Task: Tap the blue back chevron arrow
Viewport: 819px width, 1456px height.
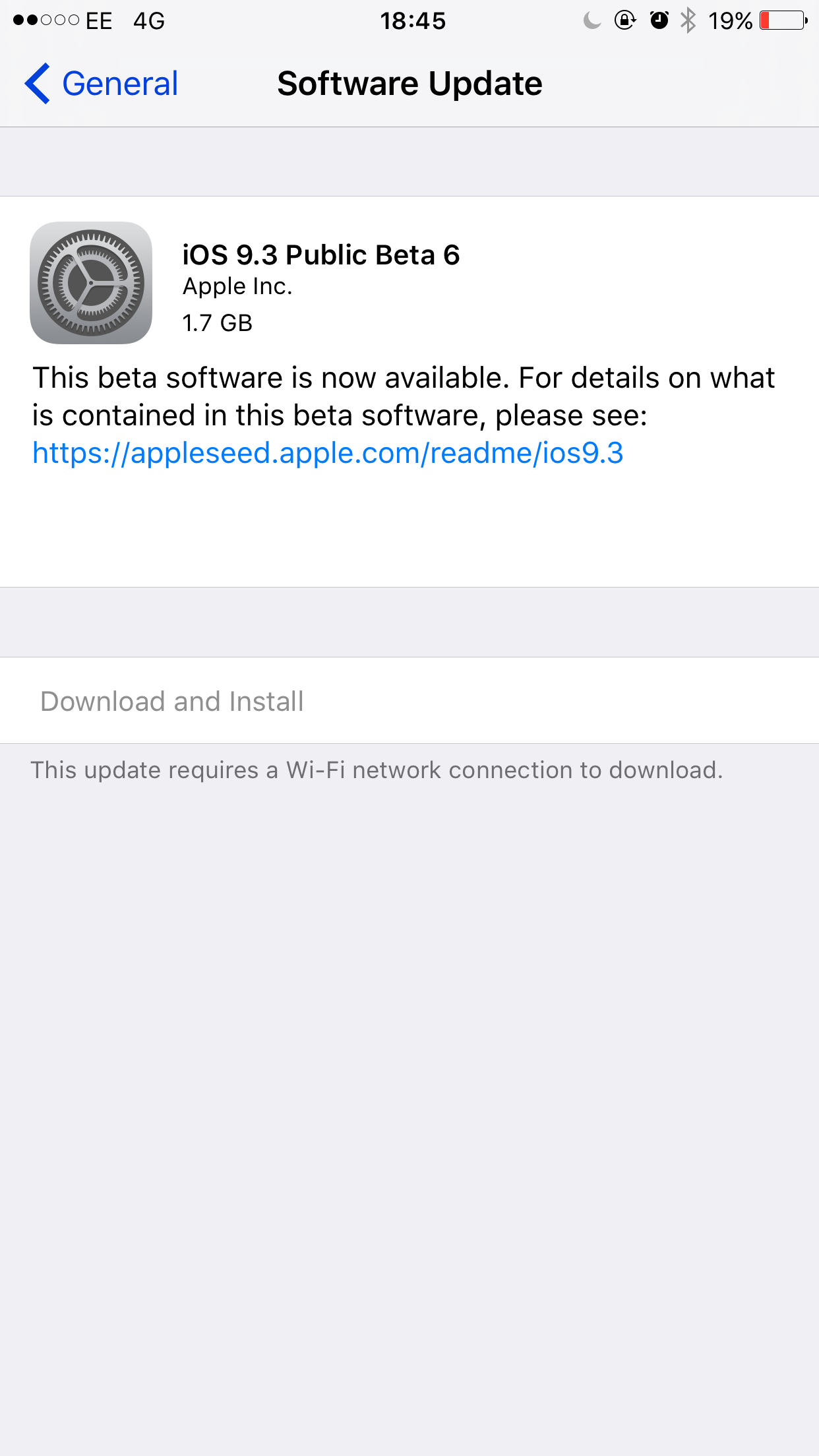Action: [37, 84]
